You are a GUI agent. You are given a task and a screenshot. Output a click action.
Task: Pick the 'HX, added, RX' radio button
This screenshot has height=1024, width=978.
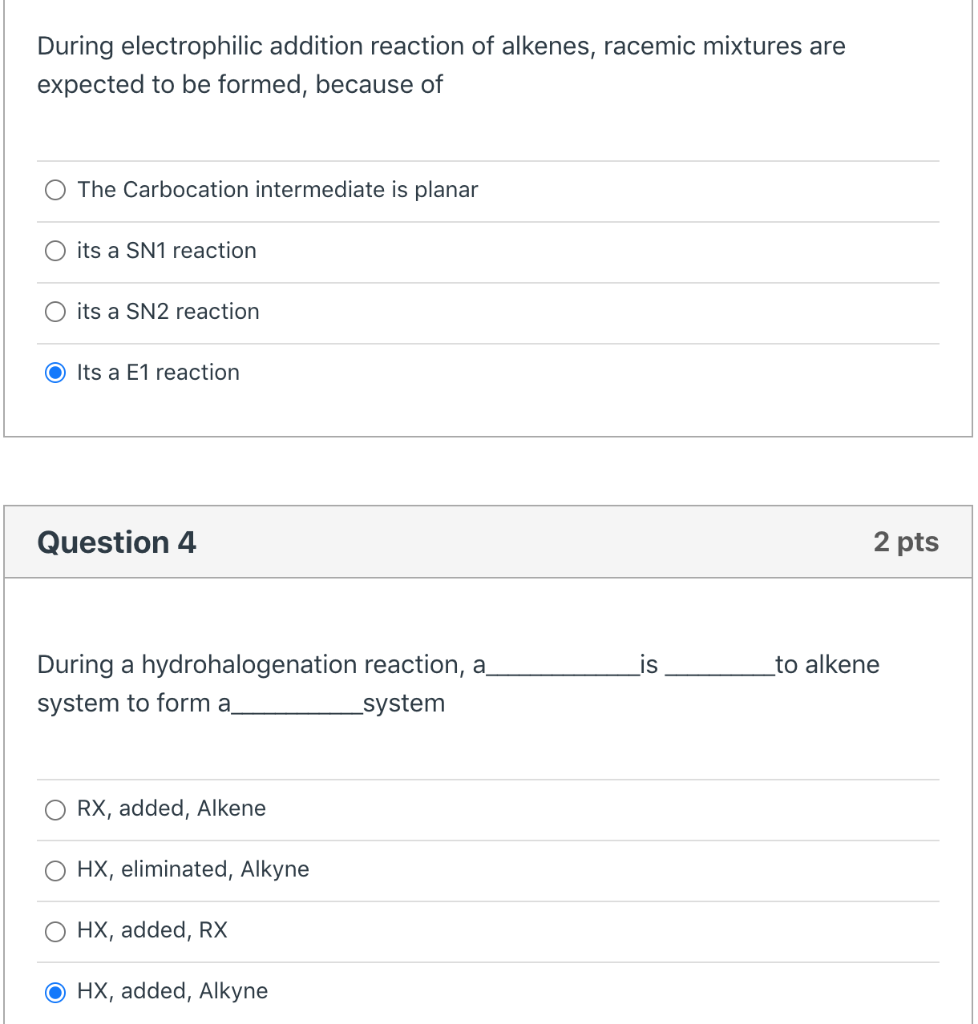point(56,931)
